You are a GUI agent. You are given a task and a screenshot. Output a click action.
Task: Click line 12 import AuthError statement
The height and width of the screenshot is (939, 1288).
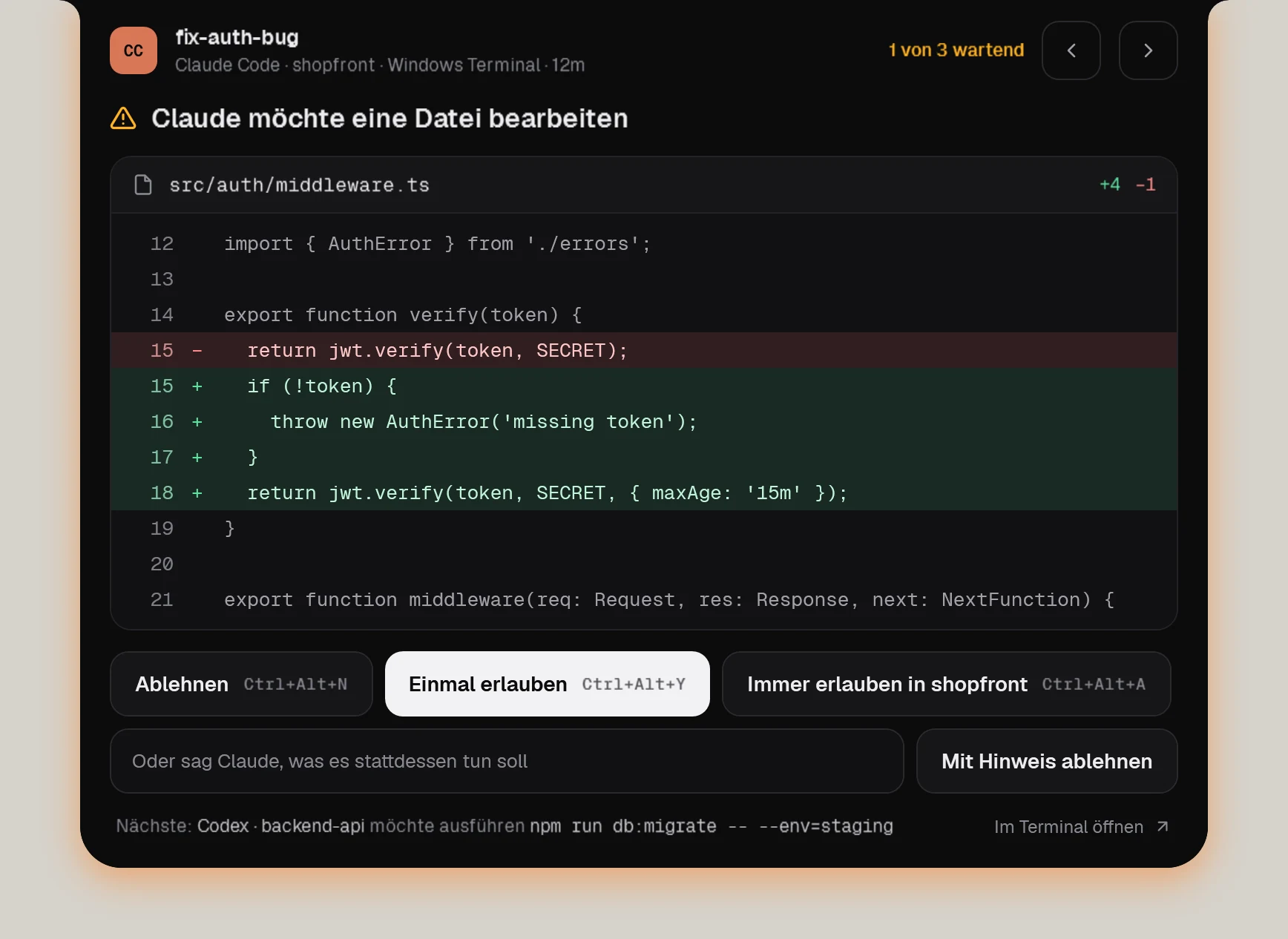644,243
